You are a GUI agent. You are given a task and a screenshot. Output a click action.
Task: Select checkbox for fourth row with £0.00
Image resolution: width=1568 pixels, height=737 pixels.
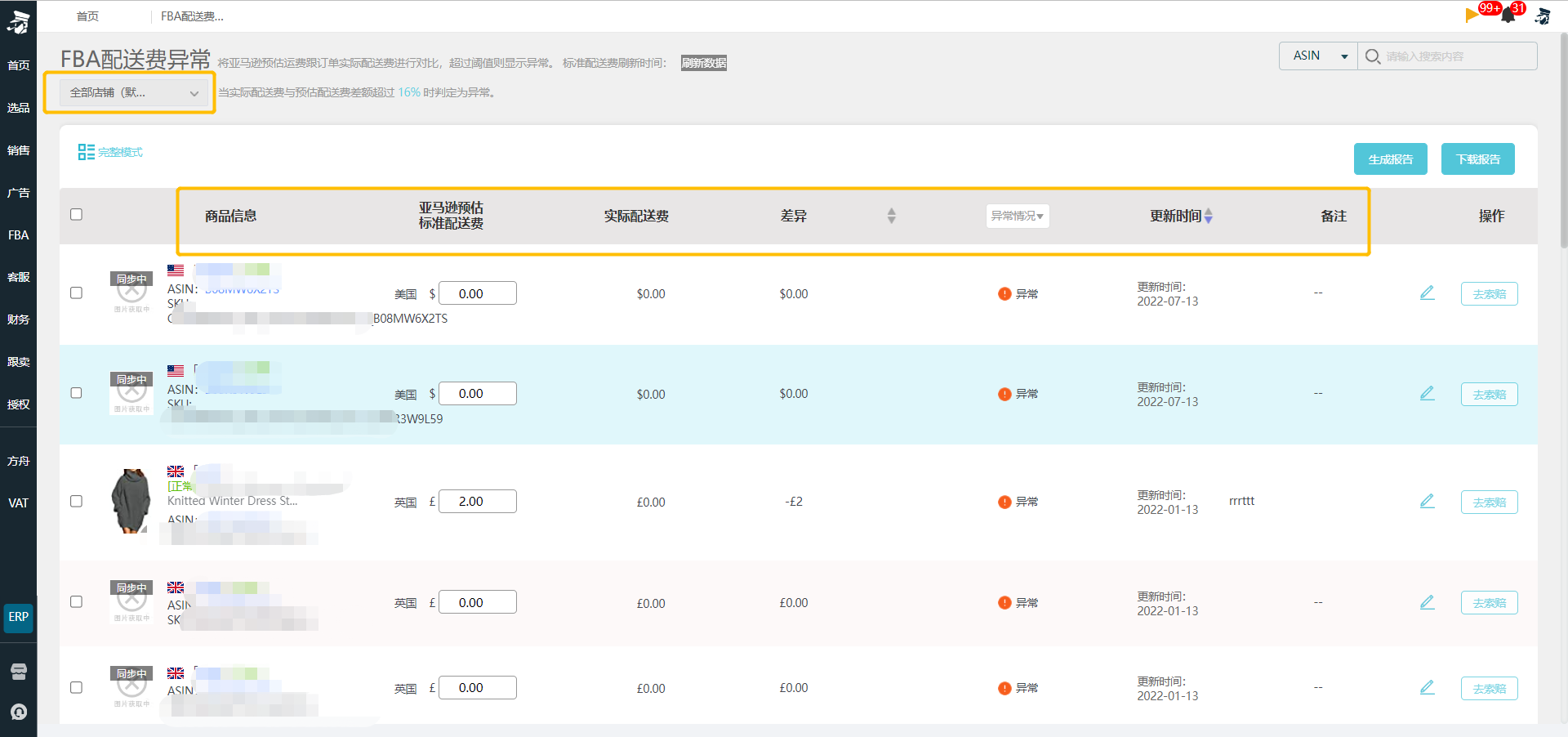point(77,601)
